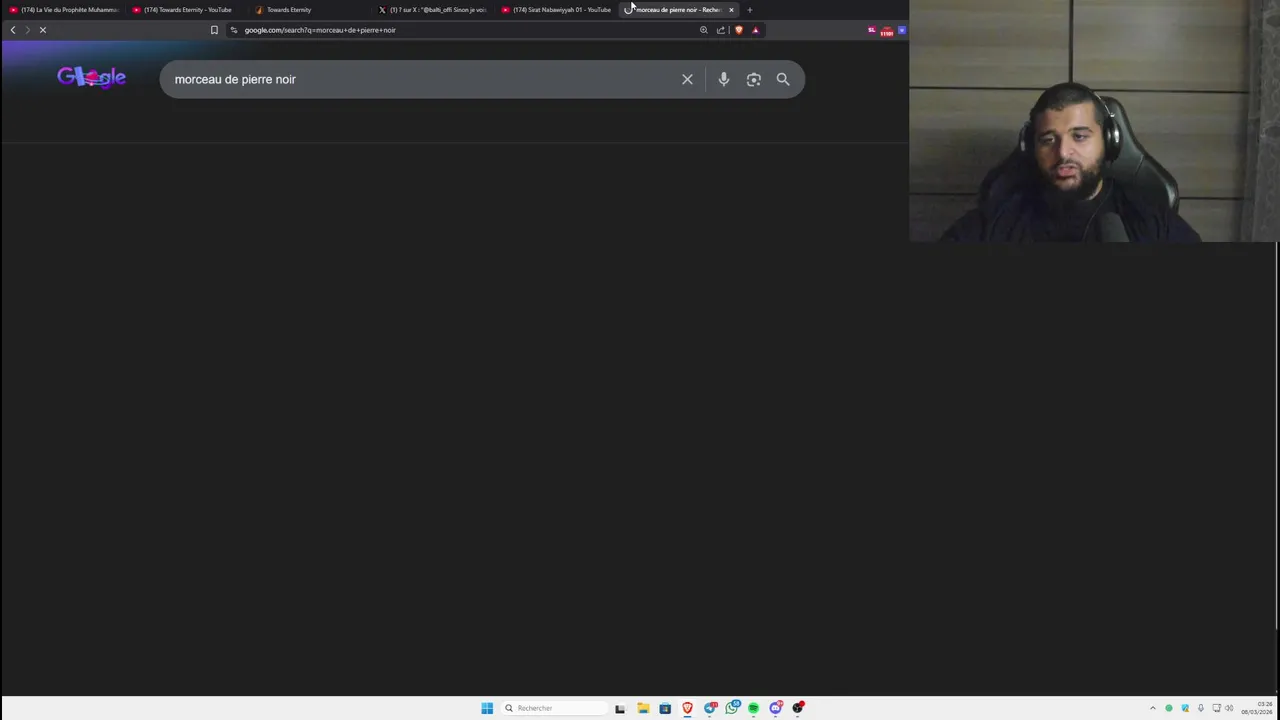Open OBS Studio from the taskbar
Viewport: 1280px width, 720px height.
click(798, 708)
